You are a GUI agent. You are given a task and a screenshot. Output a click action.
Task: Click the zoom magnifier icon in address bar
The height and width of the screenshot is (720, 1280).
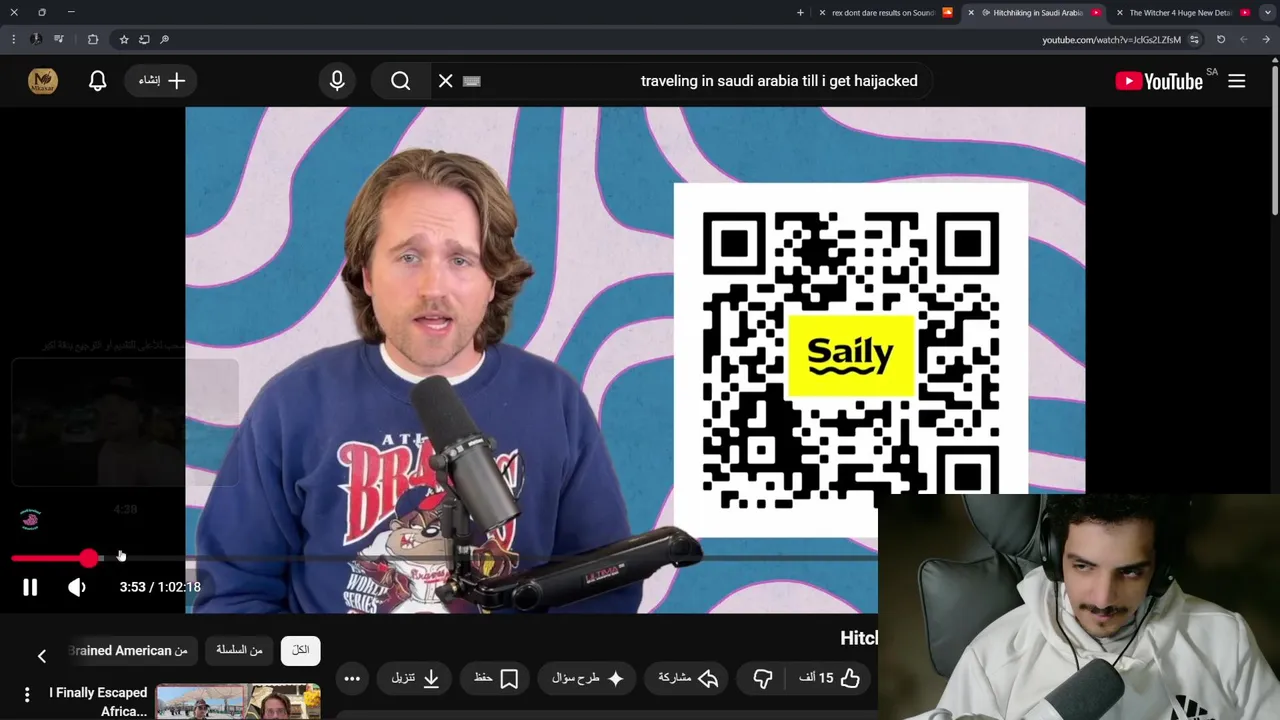click(165, 40)
